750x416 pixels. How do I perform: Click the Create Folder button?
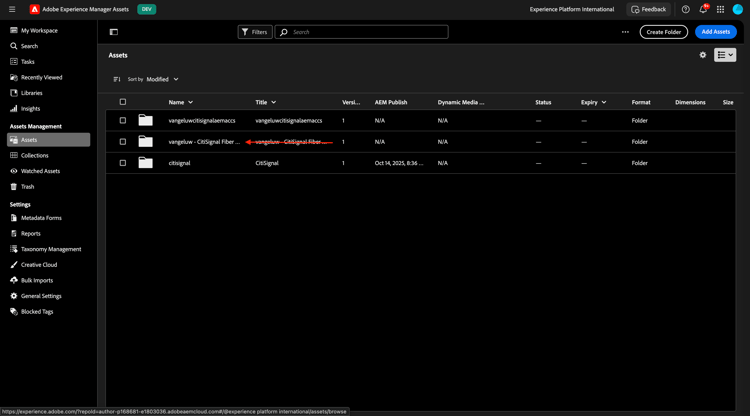(x=663, y=32)
